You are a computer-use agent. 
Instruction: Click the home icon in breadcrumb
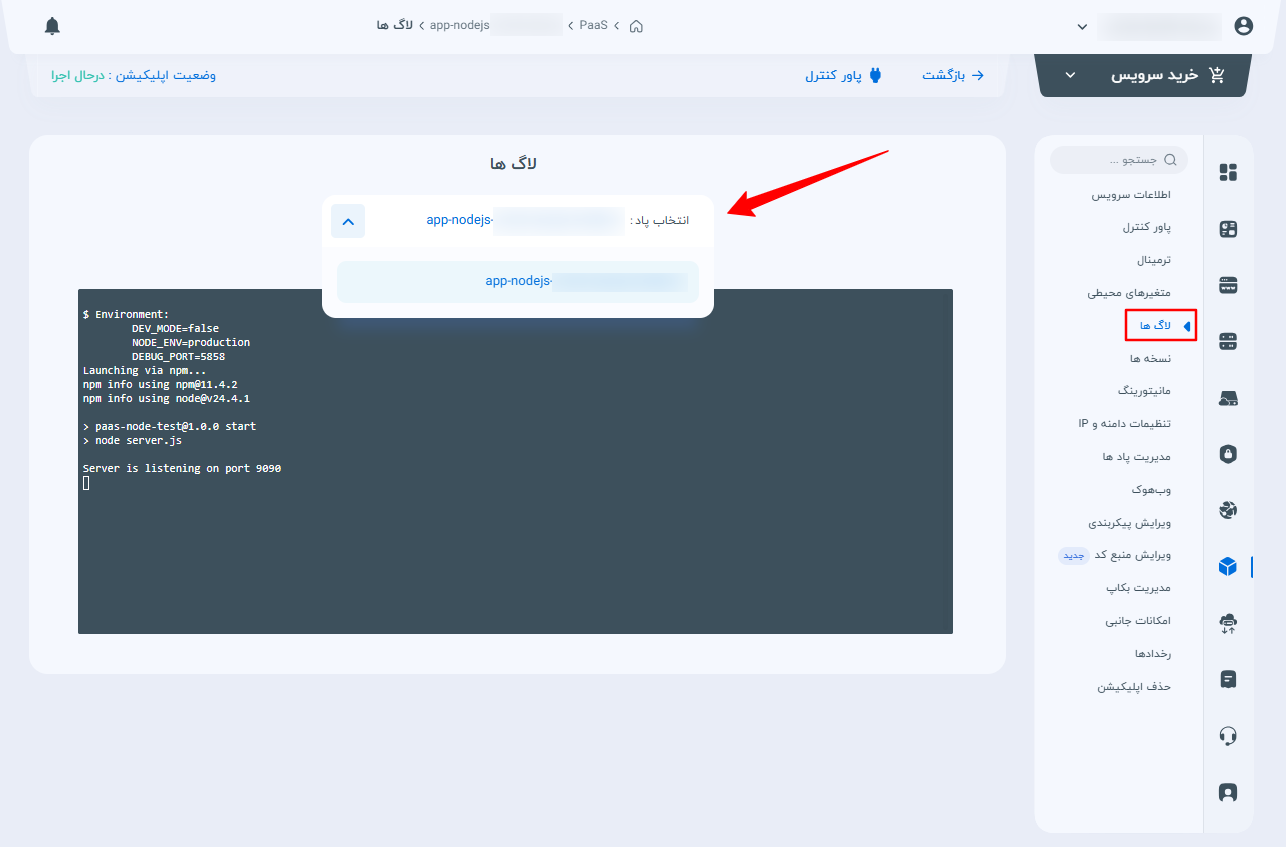coord(636,25)
